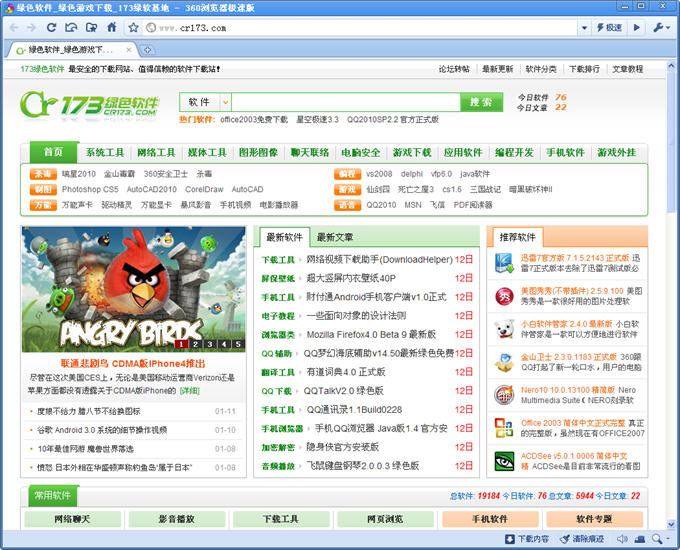This screenshot has width=680, height=550.
Task: Click the 文章教程 top link
Action: coord(628,69)
